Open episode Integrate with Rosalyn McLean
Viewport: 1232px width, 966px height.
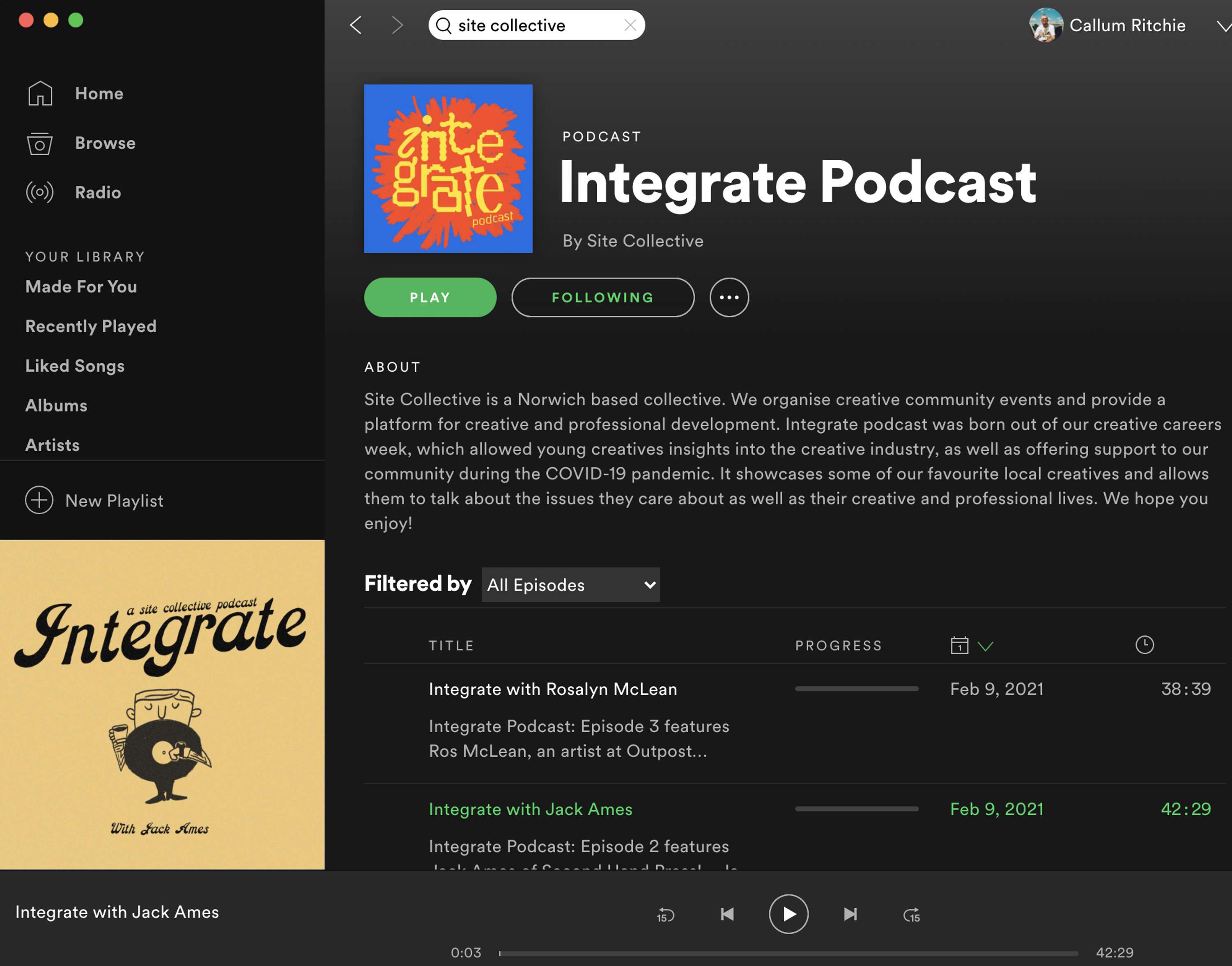click(x=552, y=690)
